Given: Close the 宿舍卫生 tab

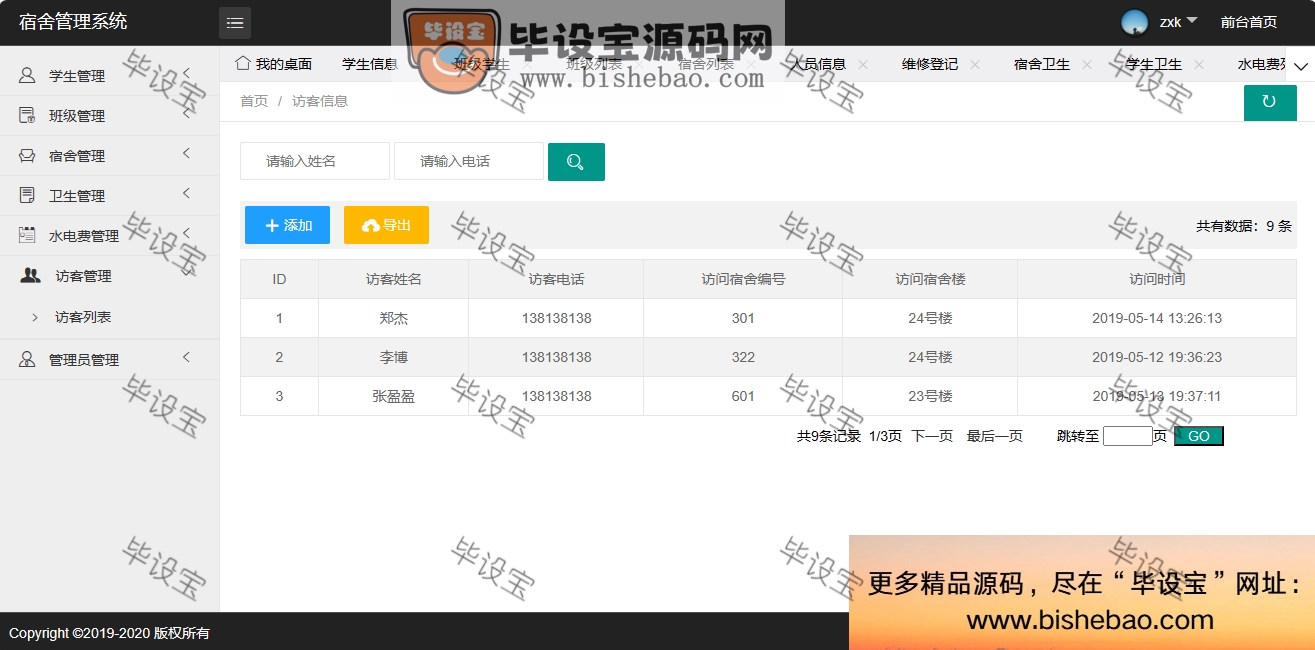Looking at the screenshot, I should point(1087,64).
